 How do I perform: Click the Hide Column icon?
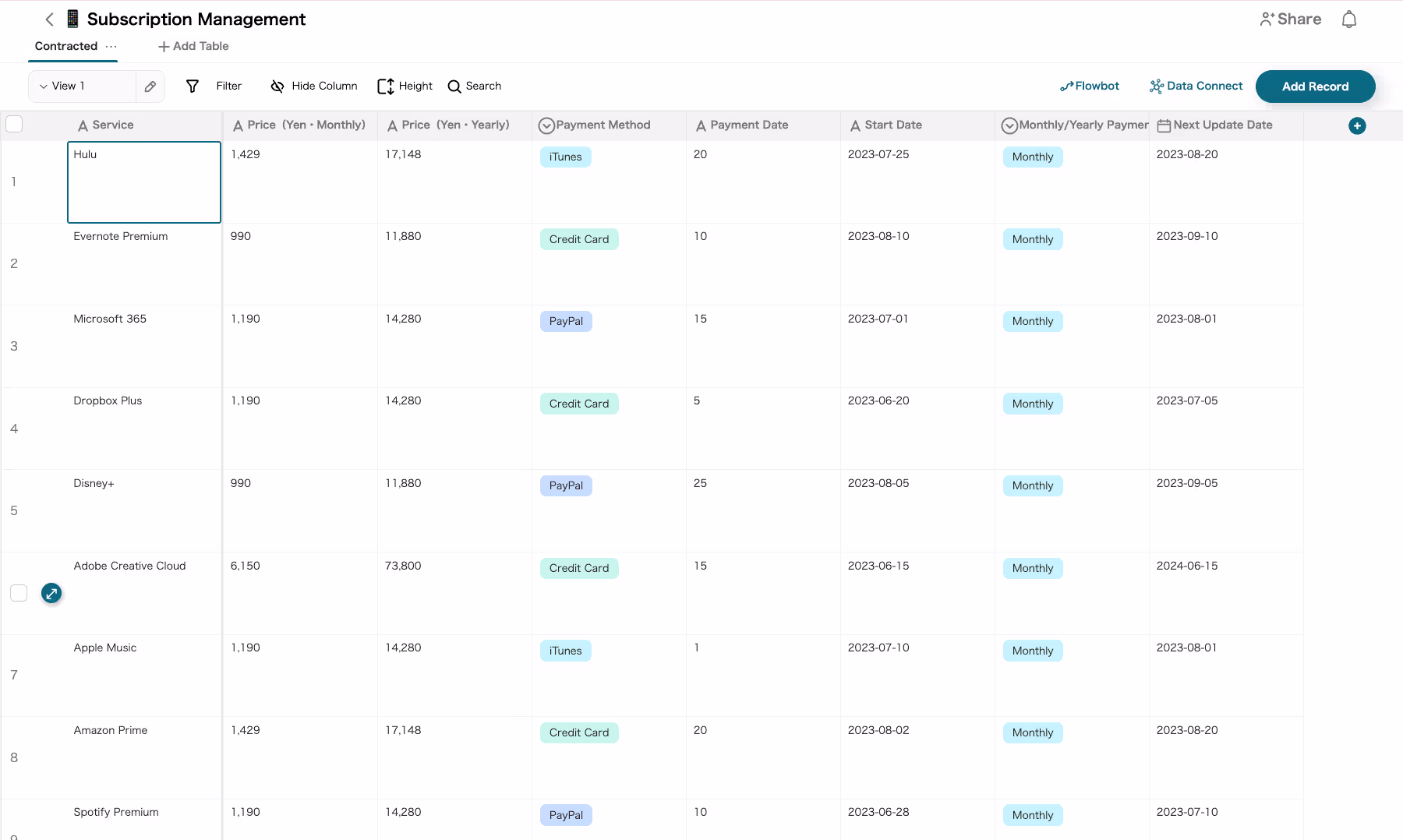coord(277,86)
